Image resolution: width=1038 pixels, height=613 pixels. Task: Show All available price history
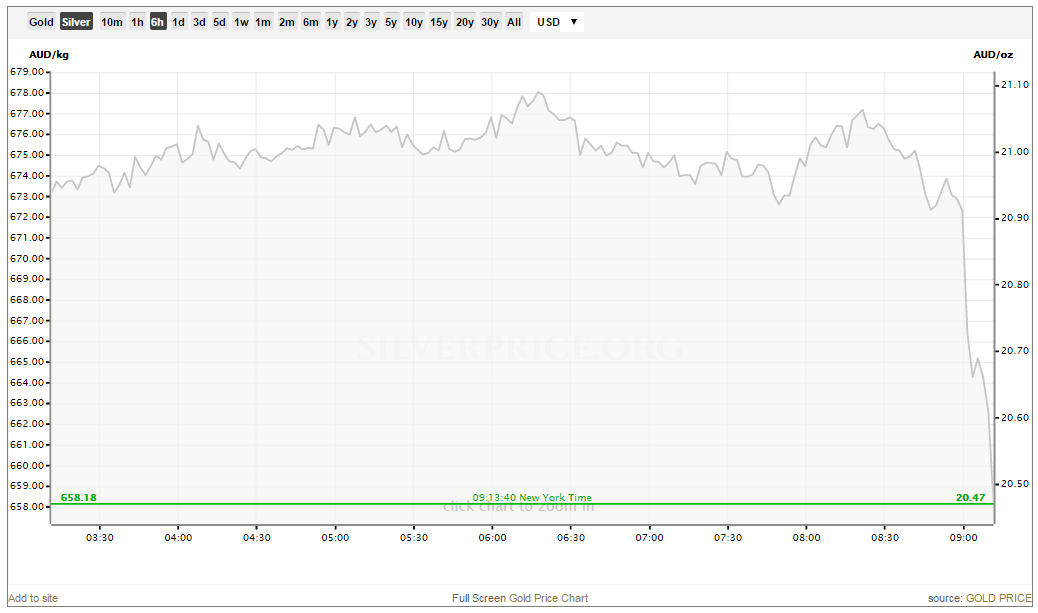click(x=514, y=22)
